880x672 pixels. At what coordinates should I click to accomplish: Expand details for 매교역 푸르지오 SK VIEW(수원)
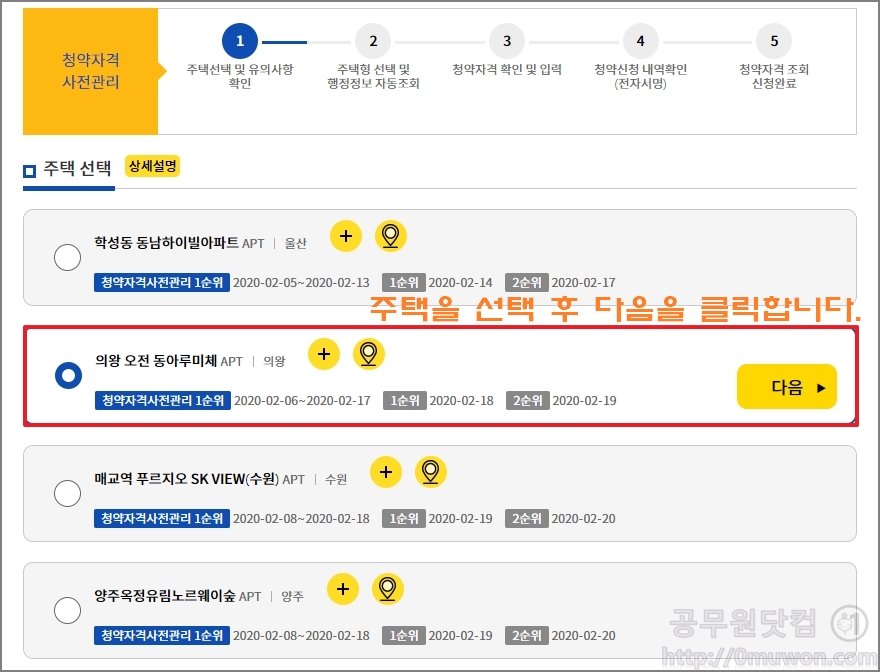pyautogui.click(x=386, y=472)
